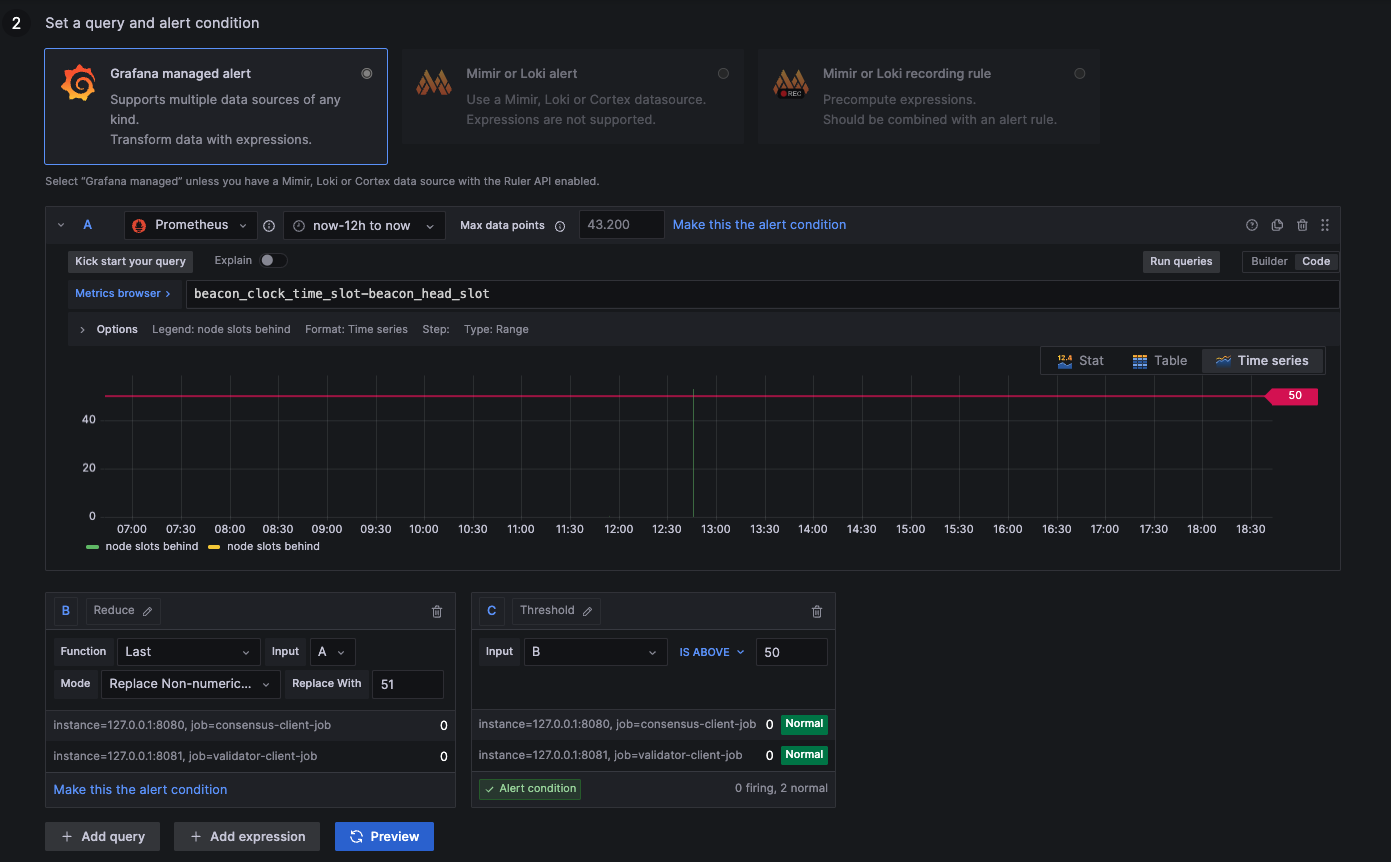Edit the Max data points field
The height and width of the screenshot is (862, 1391).
click(621, 225)
